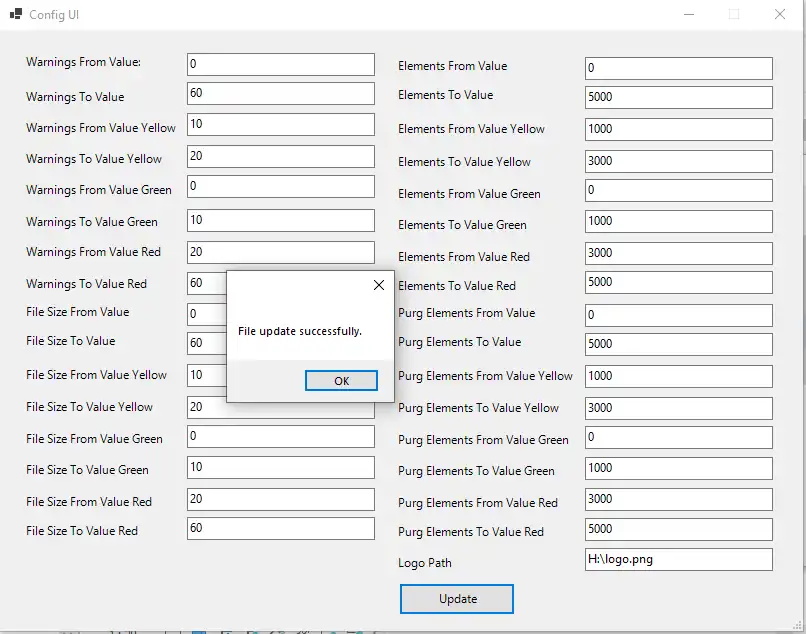This screenshot has width=806, height=634.
Task: Click the 'Elements From Value' label
Action: click(452, 66)
